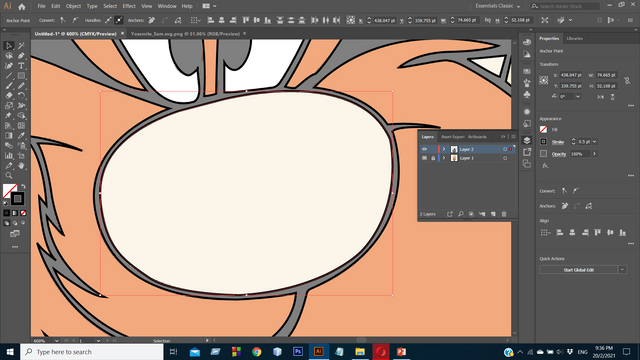Convert anchor to corner in Properties panel
Screen dimensions: 640x360
point(564,191)
